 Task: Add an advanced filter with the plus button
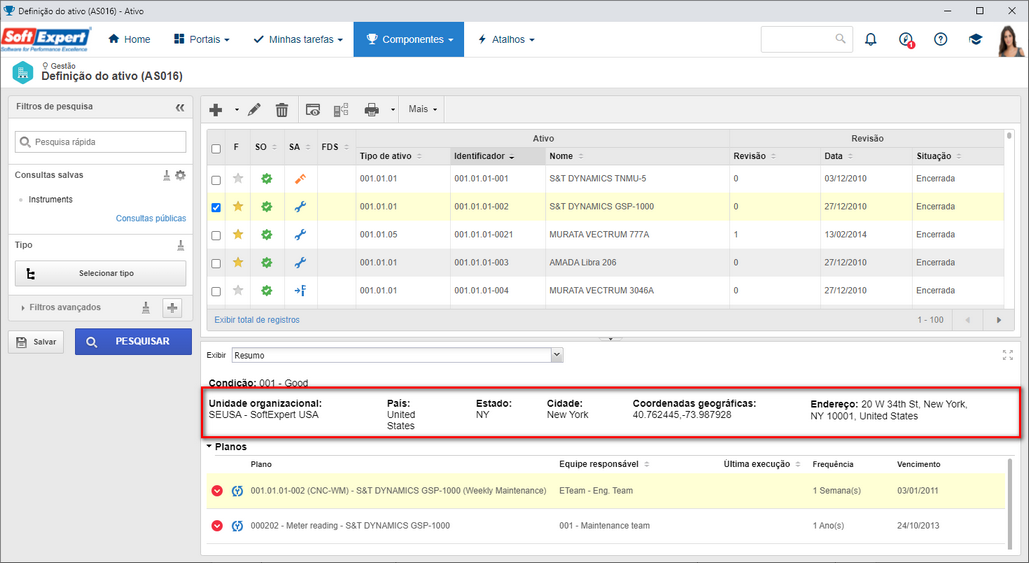(x=172, y=308)
